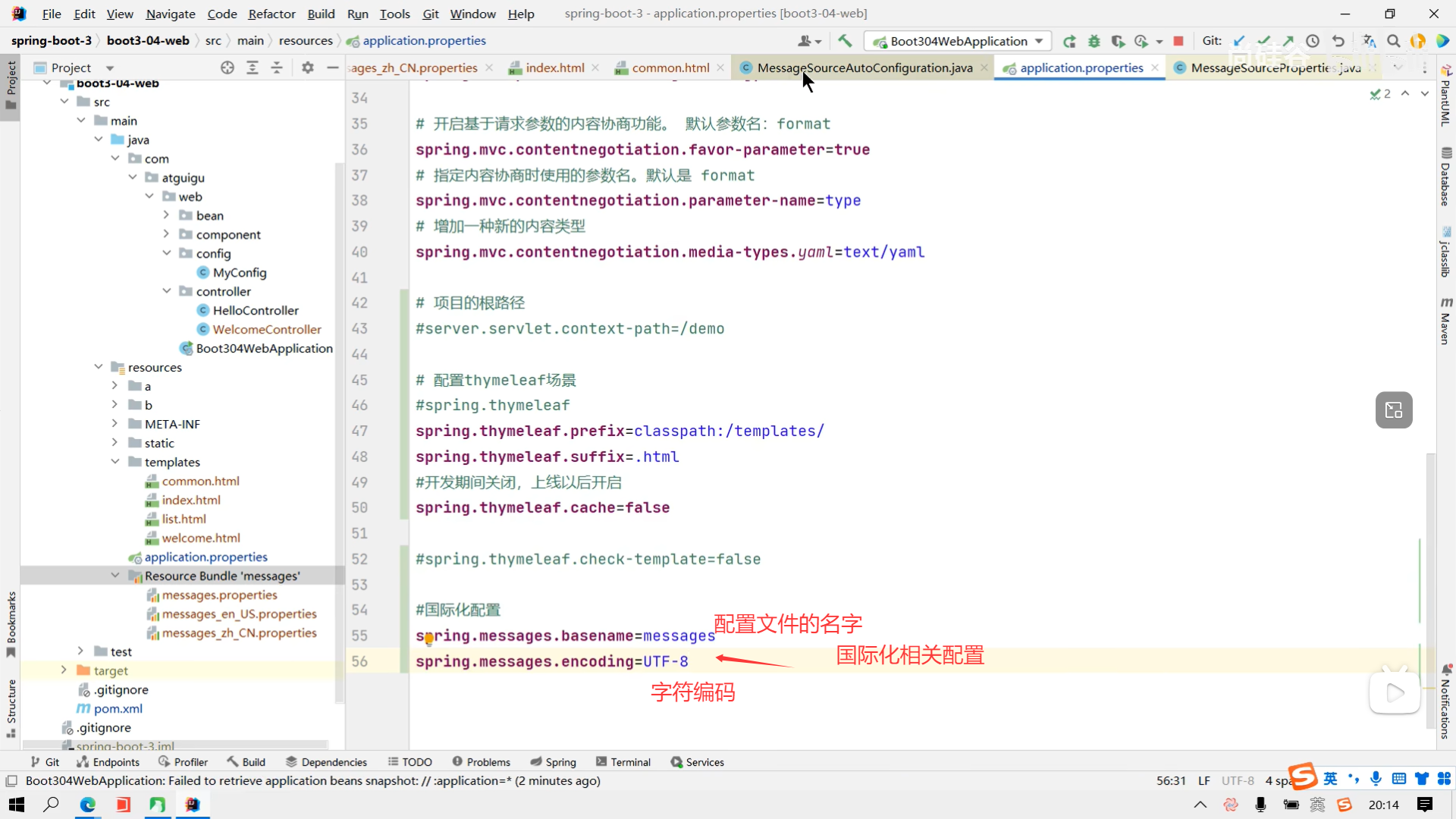Click the Rerun application icon

click(x=1069, y=41)
